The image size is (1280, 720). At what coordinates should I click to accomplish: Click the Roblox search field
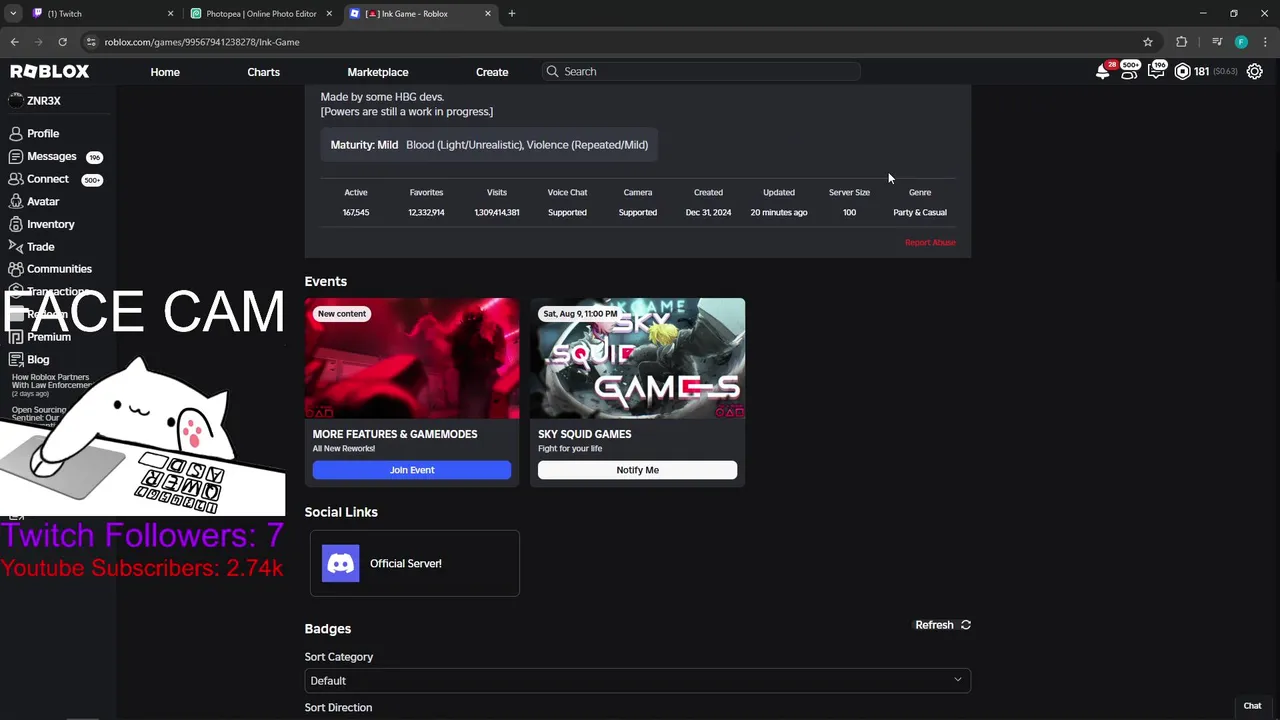pyautogui.click(x=700, y=72)
